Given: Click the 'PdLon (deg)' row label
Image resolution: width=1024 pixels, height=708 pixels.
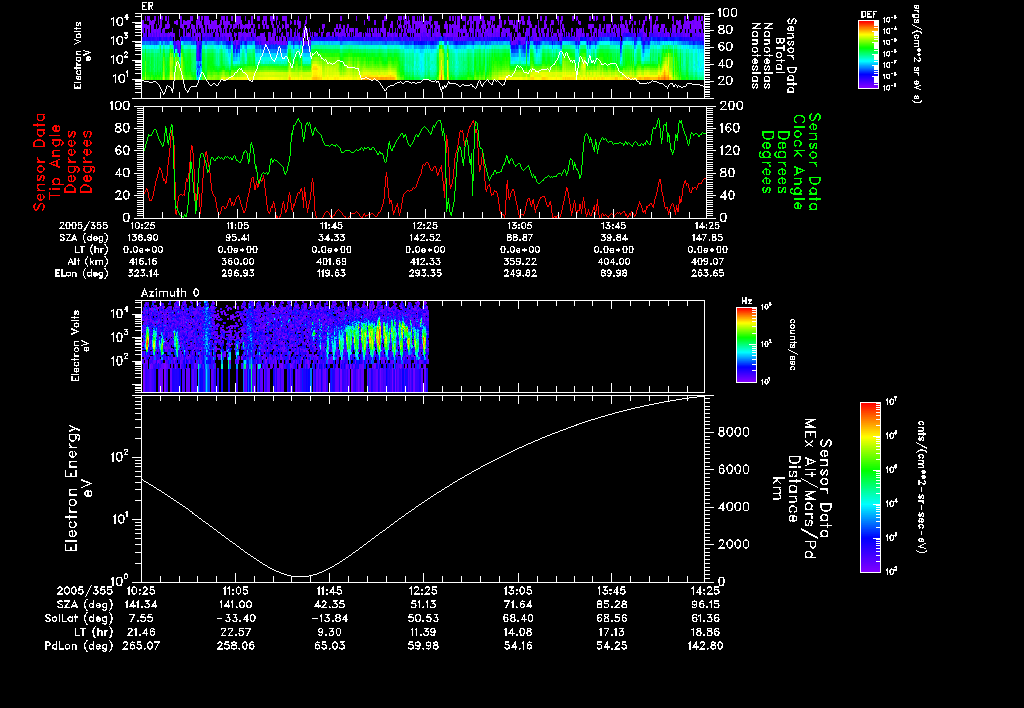Looking at the screenshot, I should pyautogui.click(x=79, y=646).
